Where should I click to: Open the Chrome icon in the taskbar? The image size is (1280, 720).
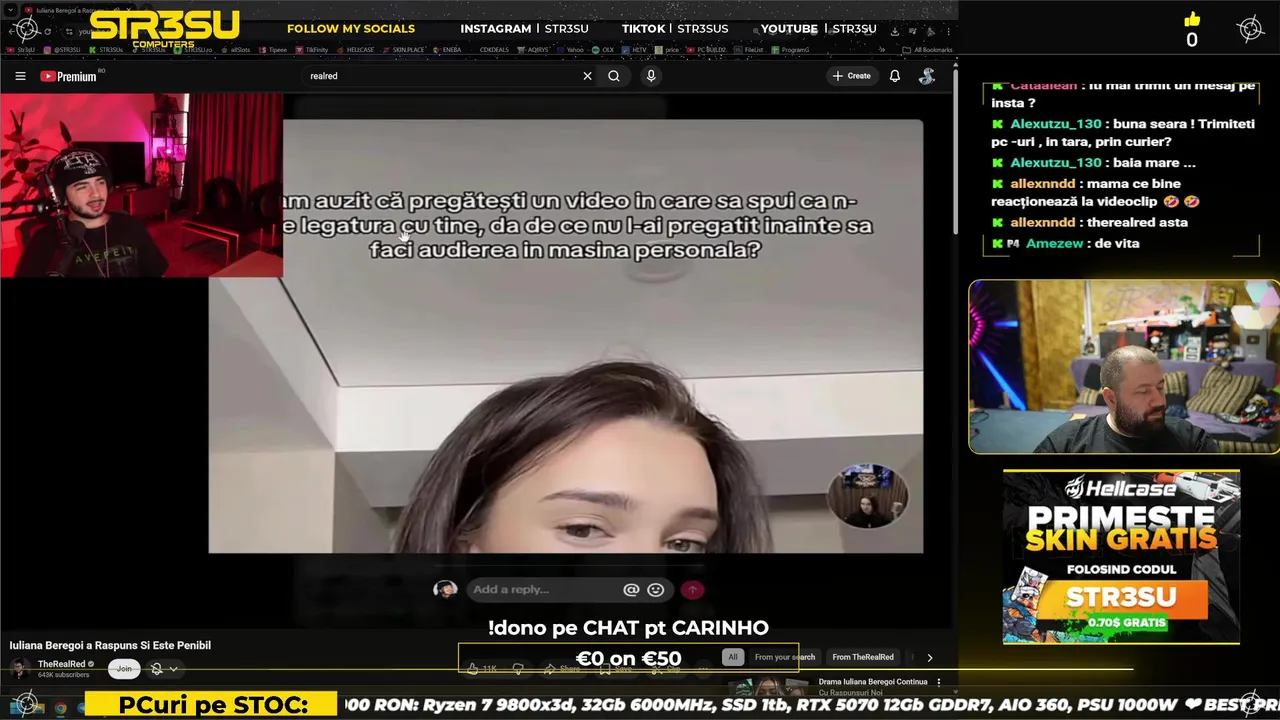[x=60, y=708]
